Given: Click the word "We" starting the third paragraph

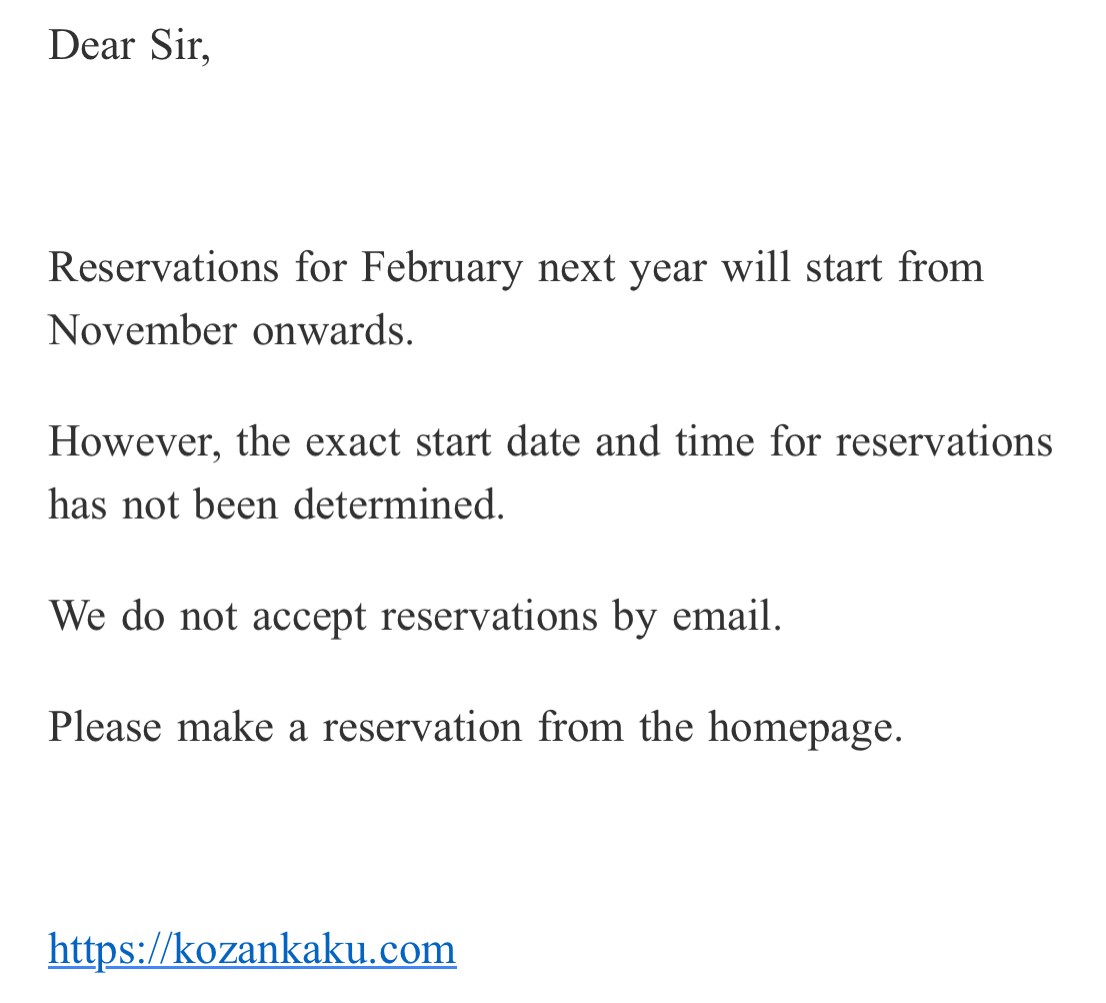Looking at the screenshot, I should [77, 615].
